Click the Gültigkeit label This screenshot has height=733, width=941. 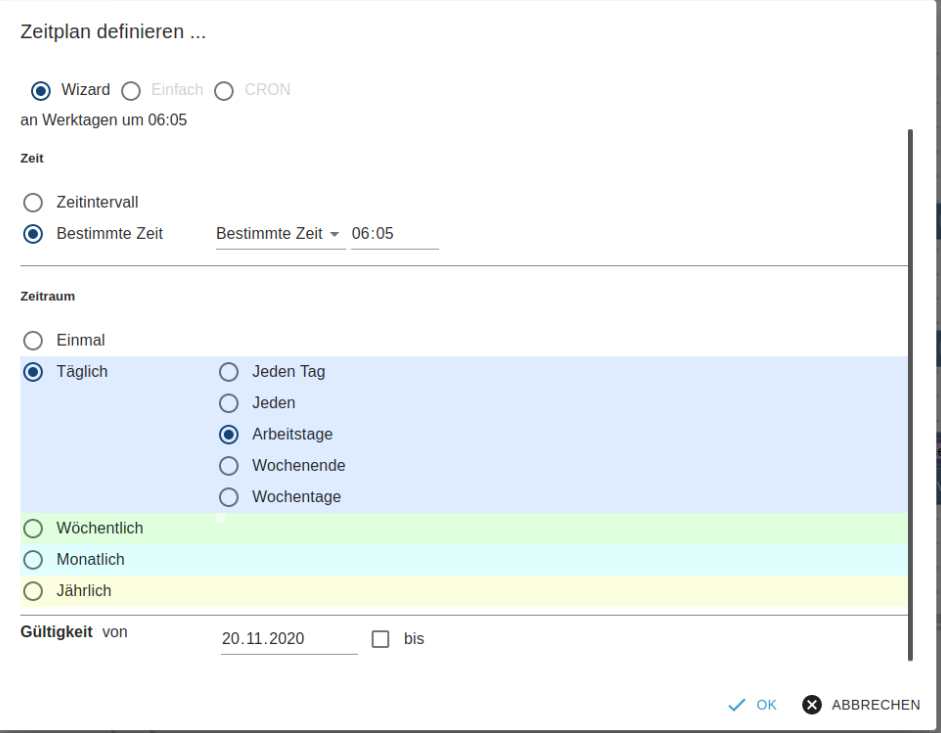pyautogui.click(x=56, y=632)
